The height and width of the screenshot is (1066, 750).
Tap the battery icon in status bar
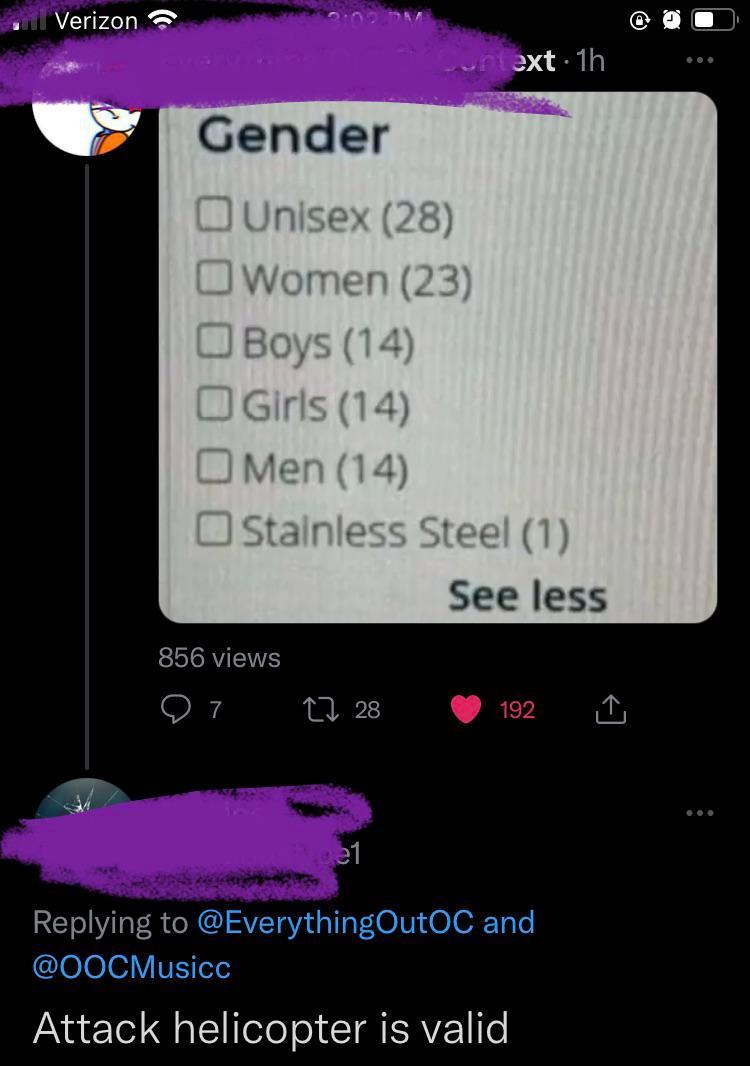point(714,20)
